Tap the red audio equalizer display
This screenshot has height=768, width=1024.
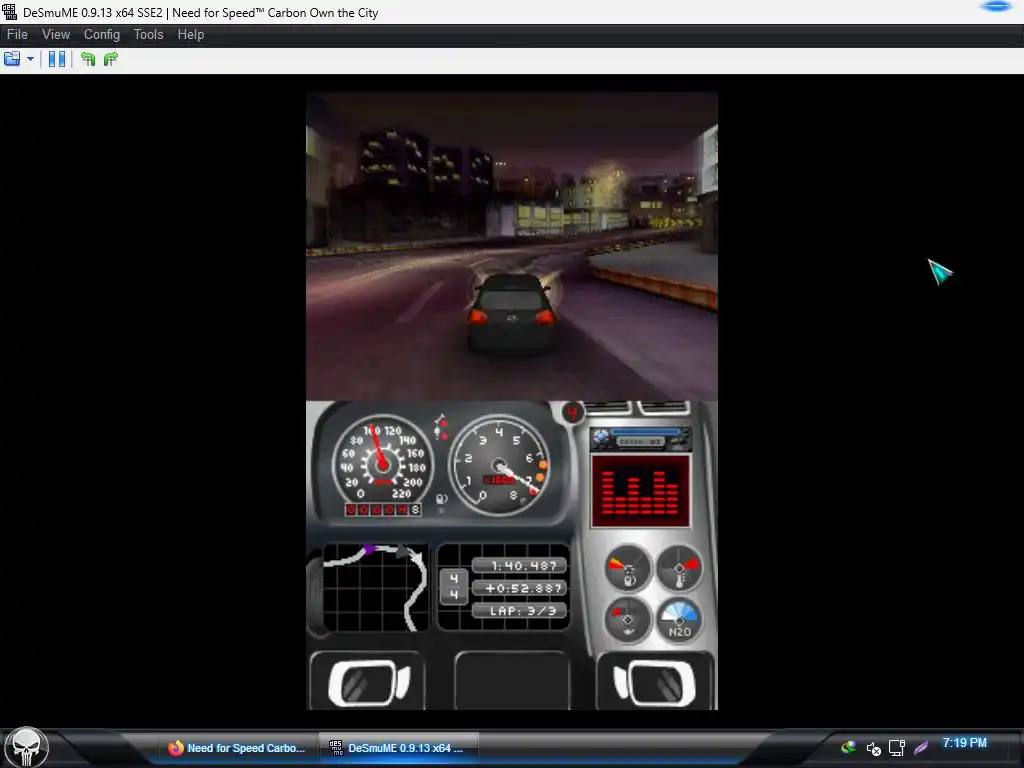[x=640, y=491]
